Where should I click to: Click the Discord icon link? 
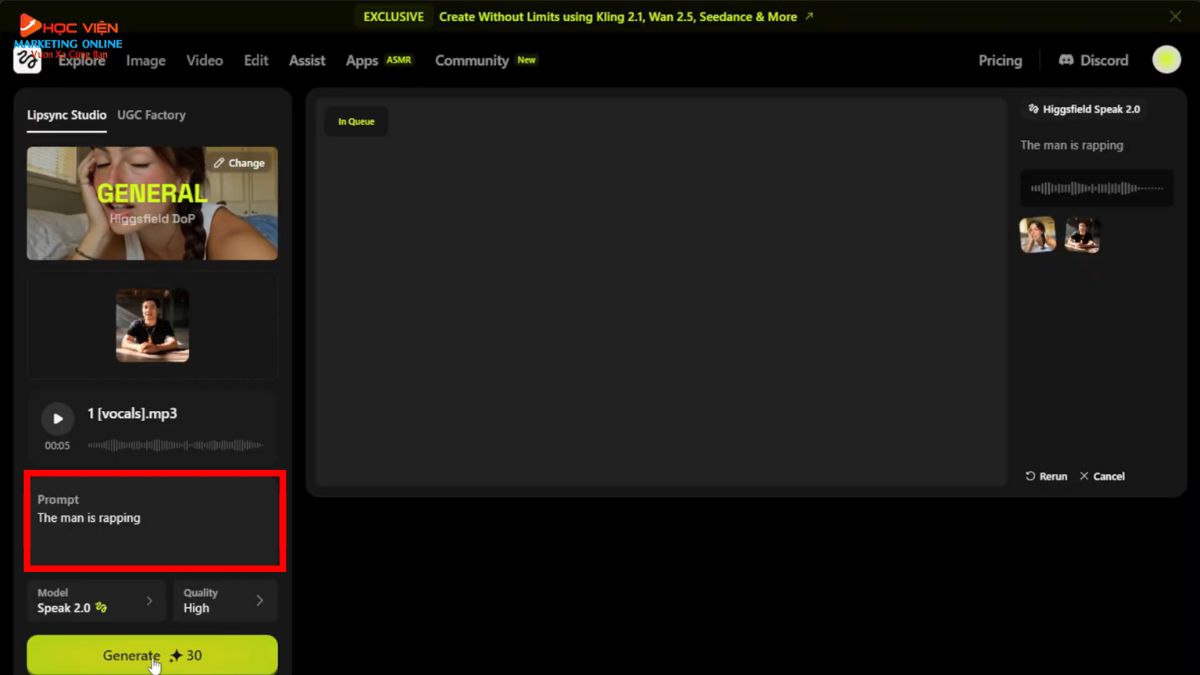1066,60
